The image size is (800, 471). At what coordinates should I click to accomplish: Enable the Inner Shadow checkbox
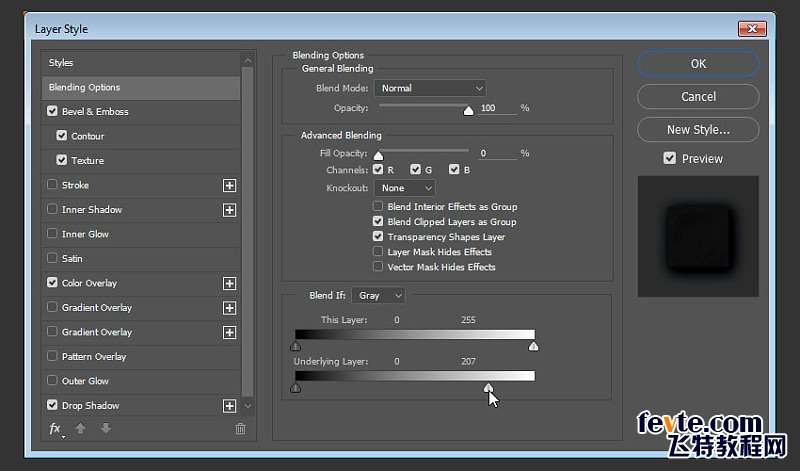[x=52, y=209]
